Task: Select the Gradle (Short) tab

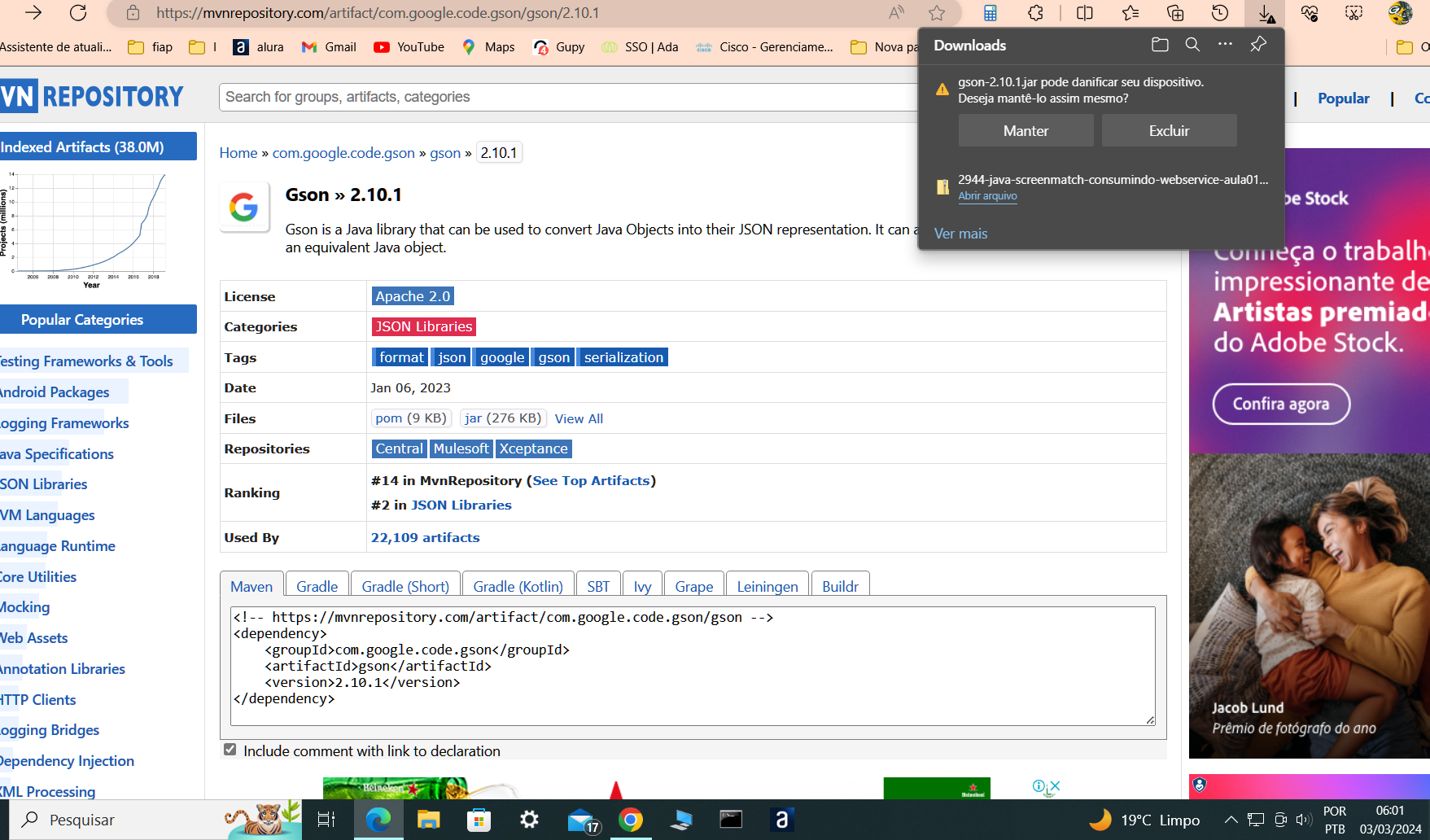Action: coord(405,586)
